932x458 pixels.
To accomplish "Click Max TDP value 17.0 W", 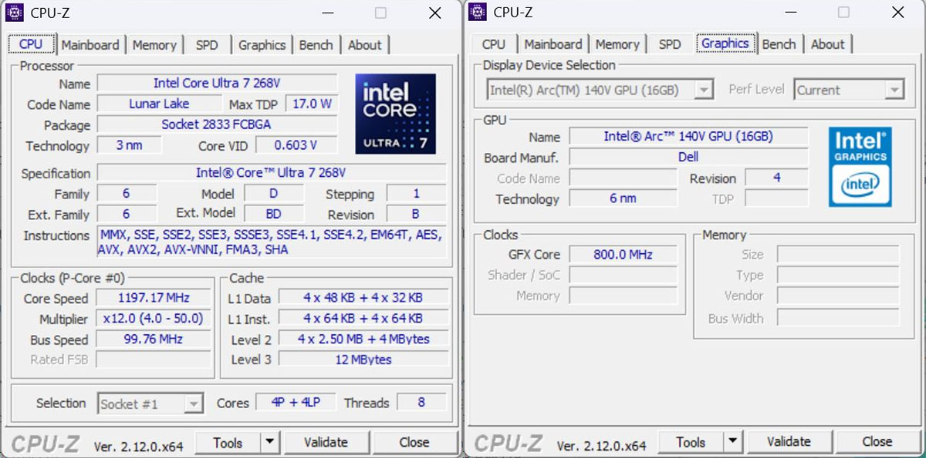I will click(x=311, y=104).
